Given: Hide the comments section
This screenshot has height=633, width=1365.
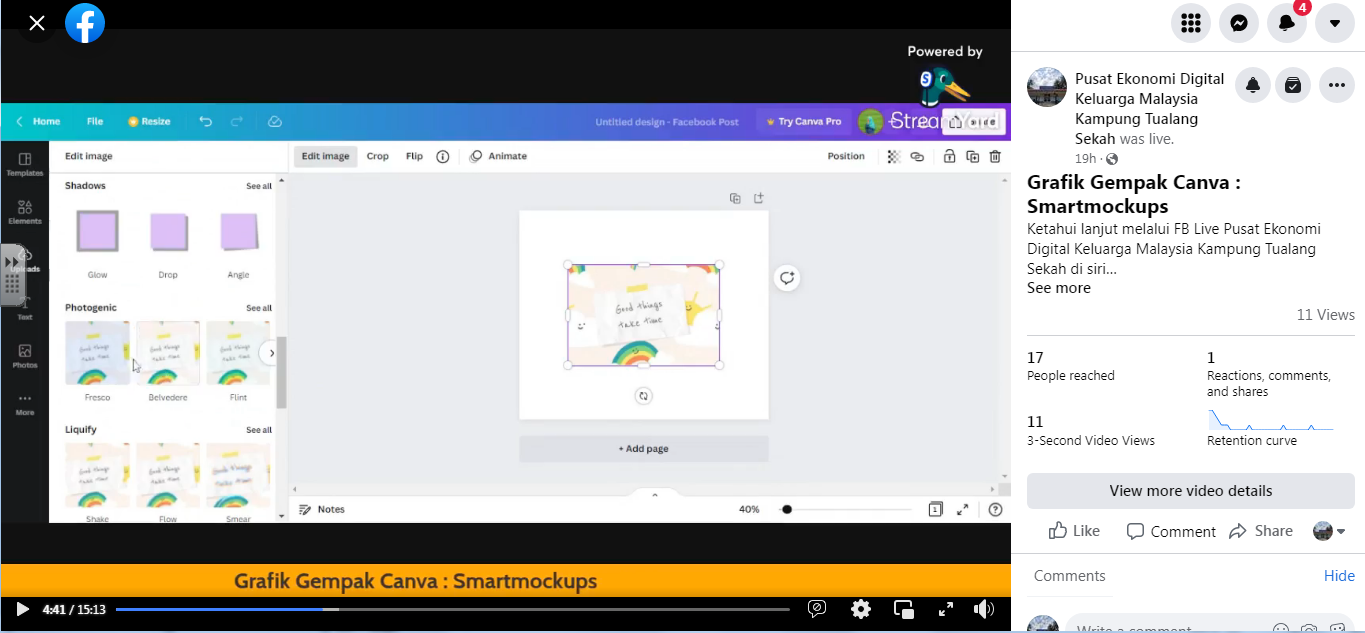Looking at the screenshot, I should tap(1339, 576).
